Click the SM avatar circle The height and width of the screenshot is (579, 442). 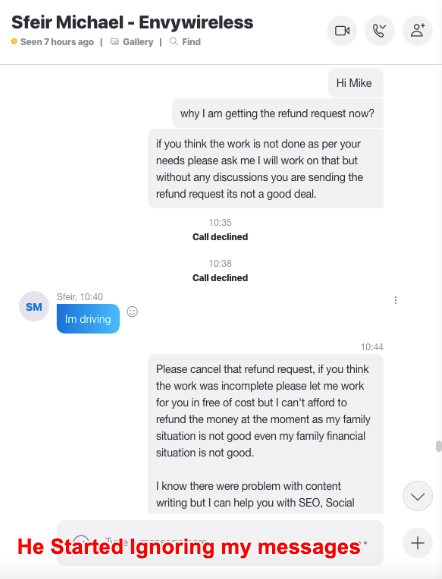[x=34, y=306]
